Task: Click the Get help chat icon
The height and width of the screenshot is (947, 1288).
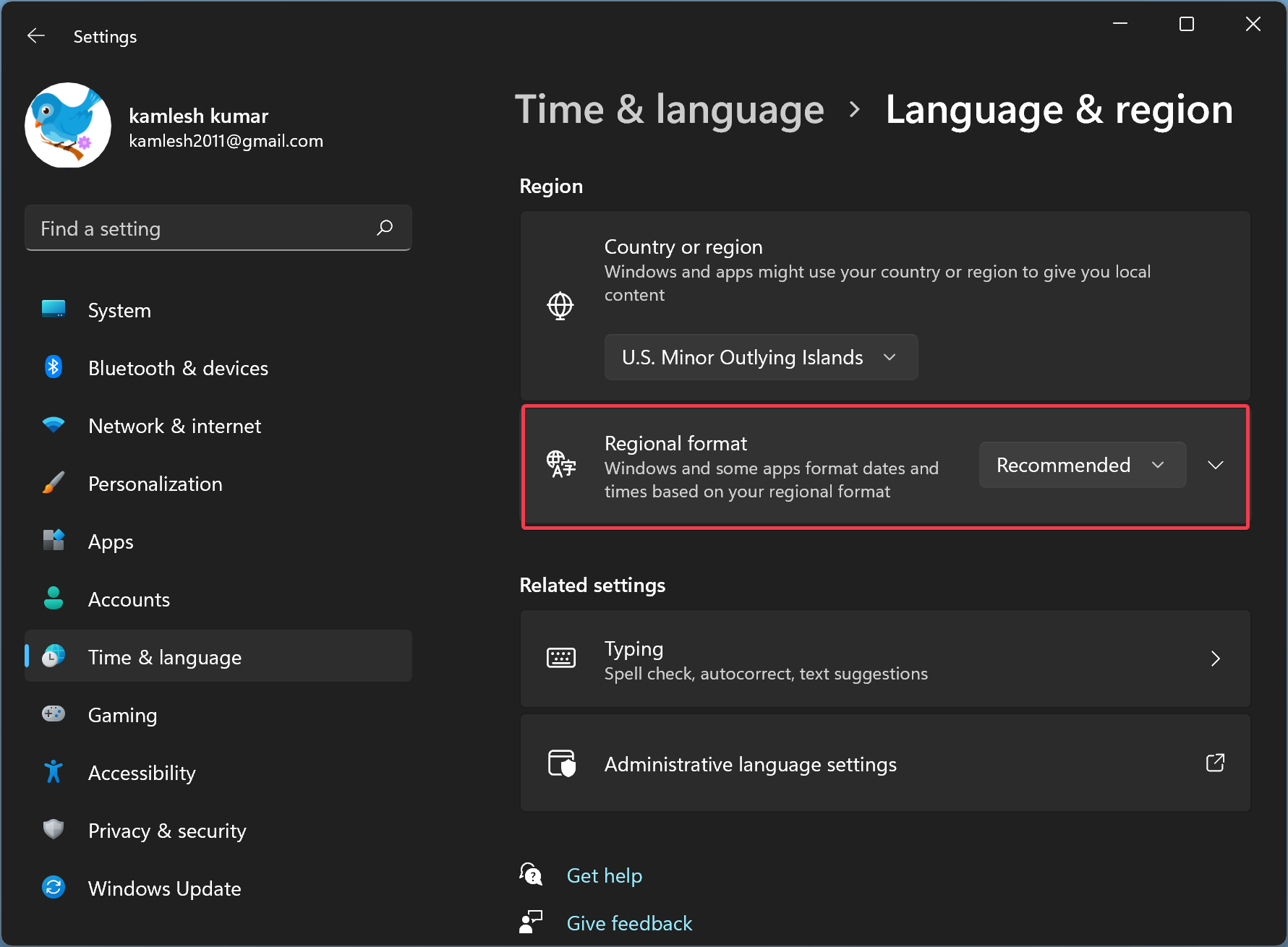Action: pos(532,873)
